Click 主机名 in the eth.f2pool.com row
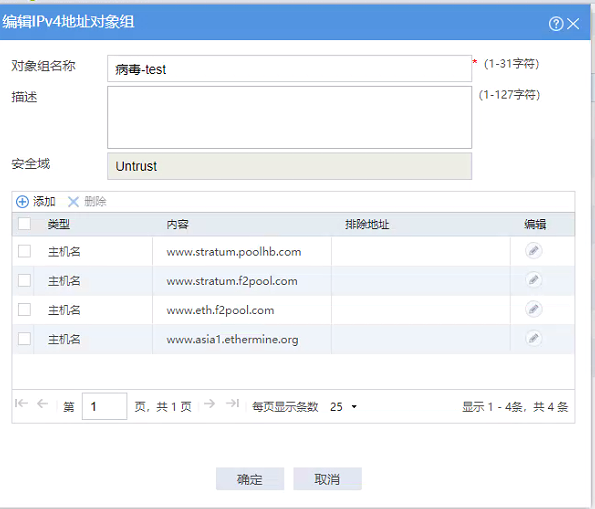 [64, 310]
